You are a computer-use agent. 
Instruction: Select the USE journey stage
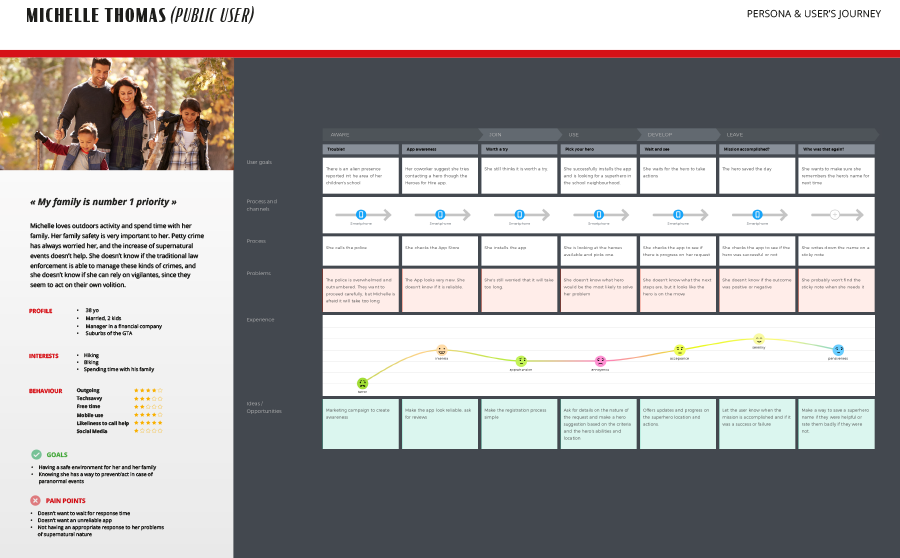tap(600, 134)
